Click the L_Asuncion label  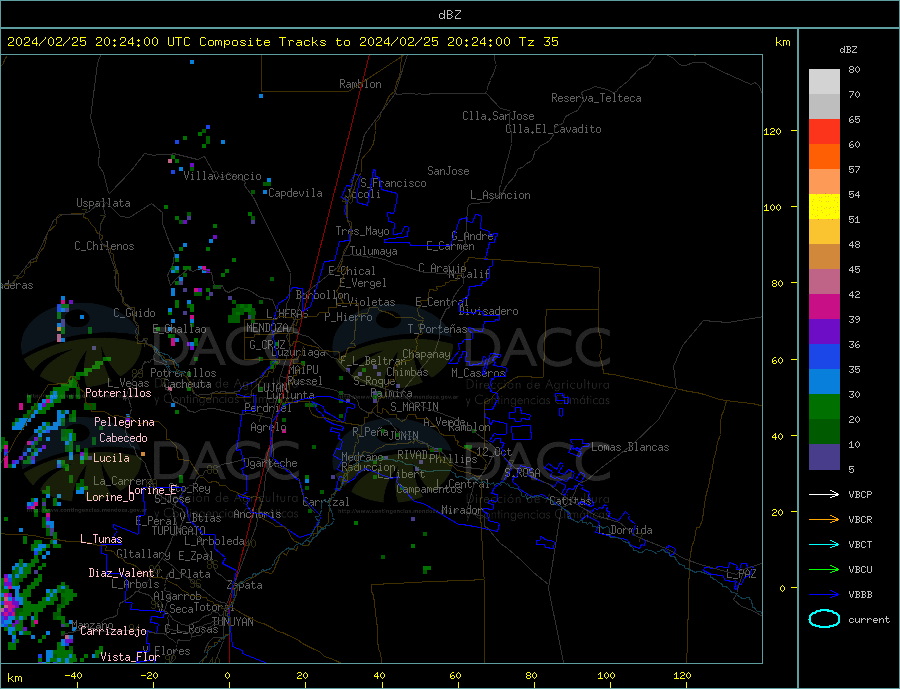(x=500, y=195)
